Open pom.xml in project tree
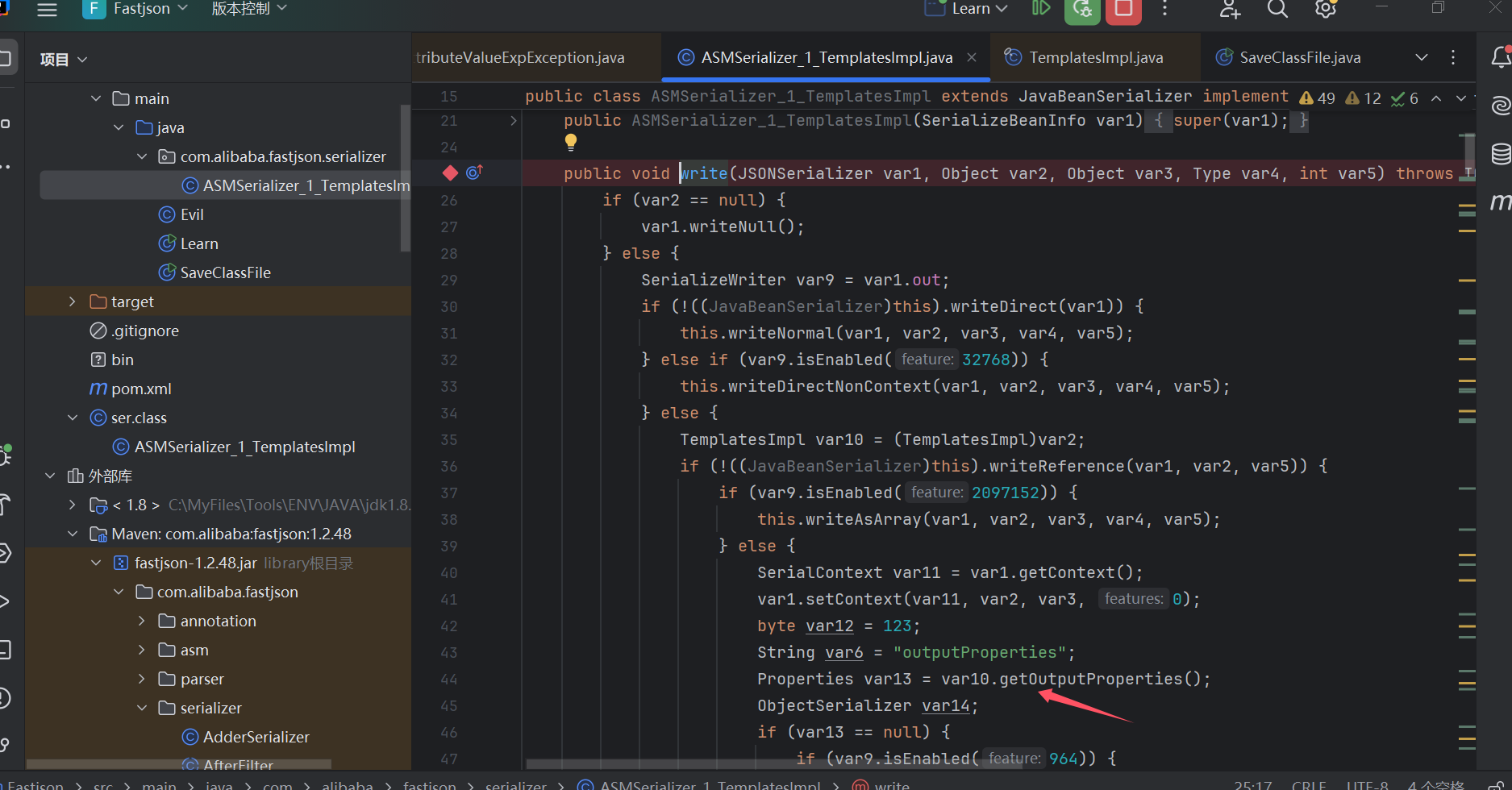This screenshot has width=1512, height=790. 141,389
